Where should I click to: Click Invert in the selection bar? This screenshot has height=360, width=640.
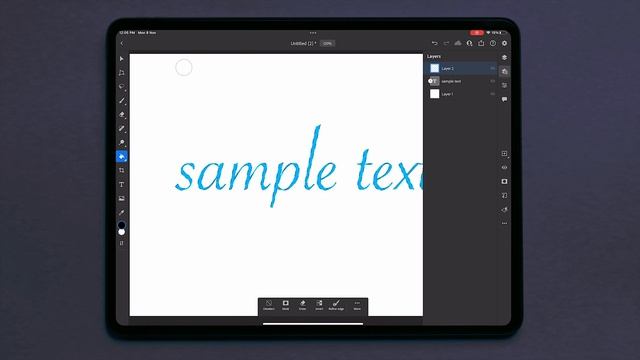coord(319,305)
